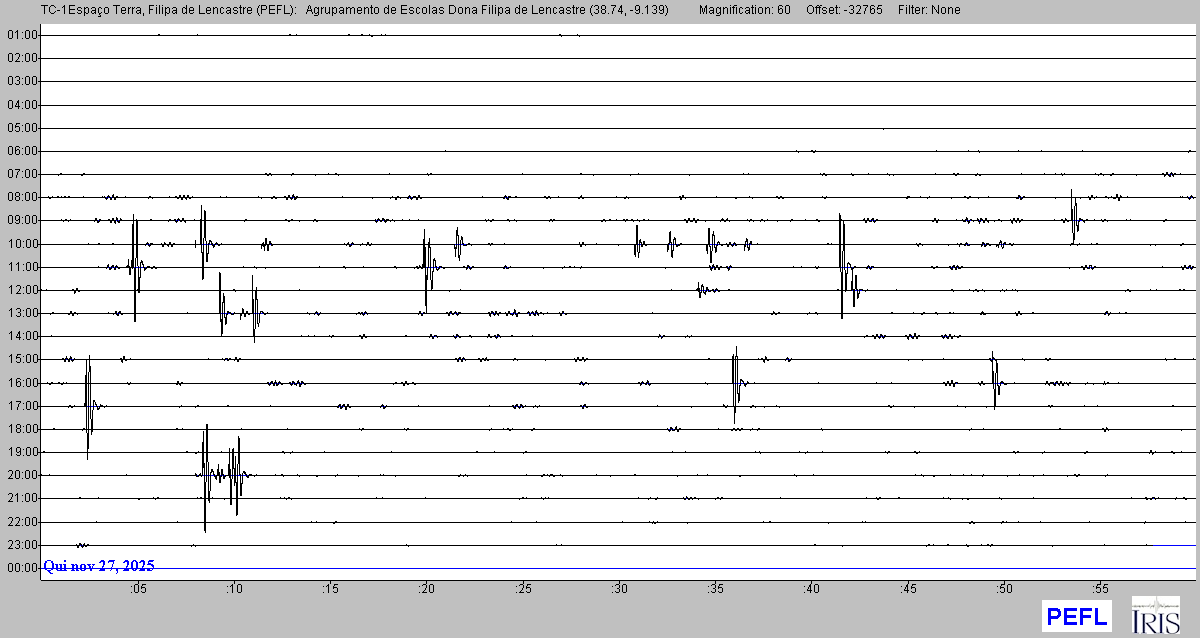Select the 'Filter: None' header label
Image resolution: width=1200 pixels, height=638 pixels.
[x=929, y=10]
